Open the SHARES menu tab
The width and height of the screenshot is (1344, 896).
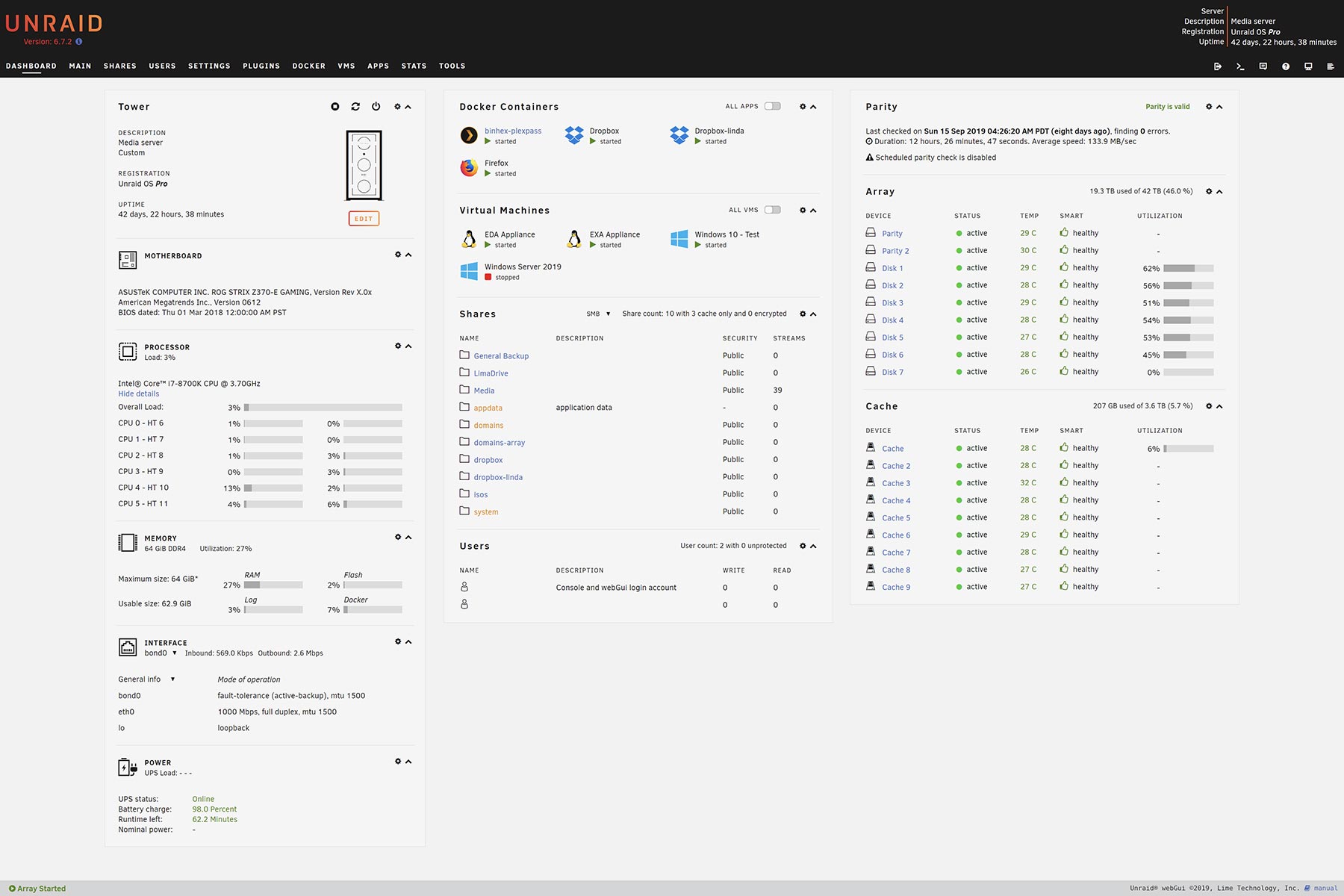[x=119, y=66]
